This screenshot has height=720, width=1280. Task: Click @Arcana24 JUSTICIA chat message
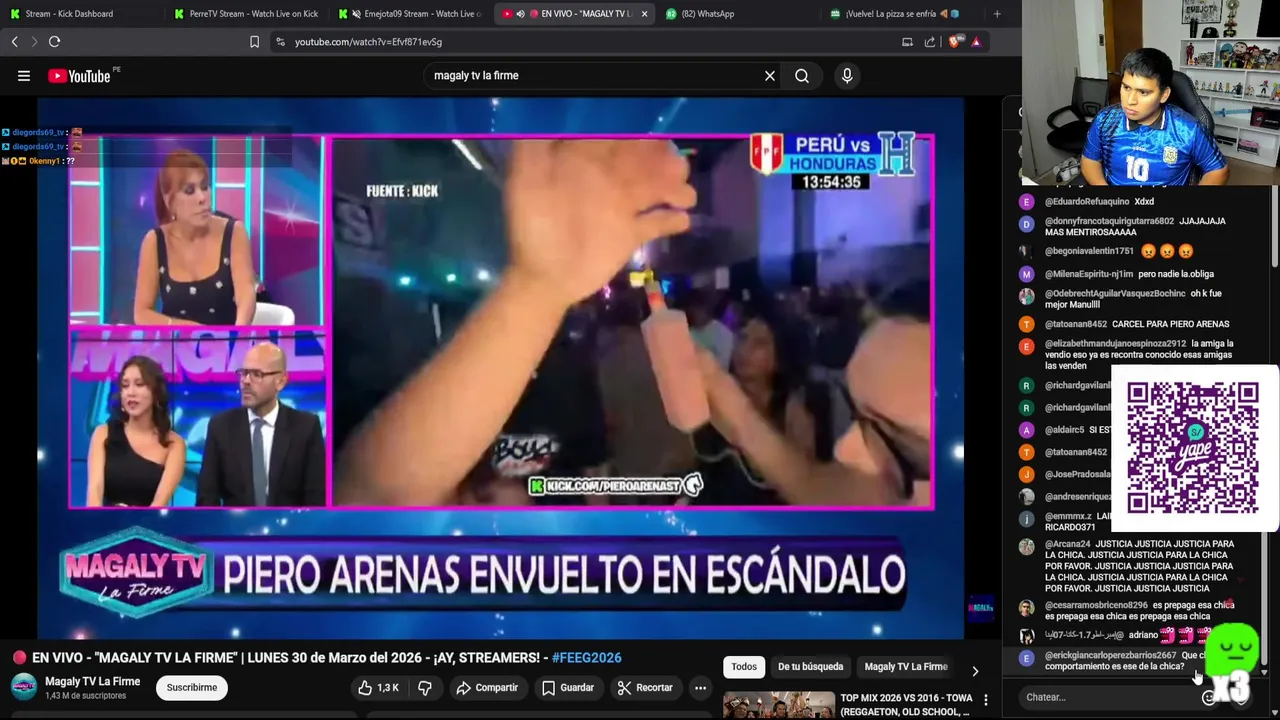[1139, 566]
